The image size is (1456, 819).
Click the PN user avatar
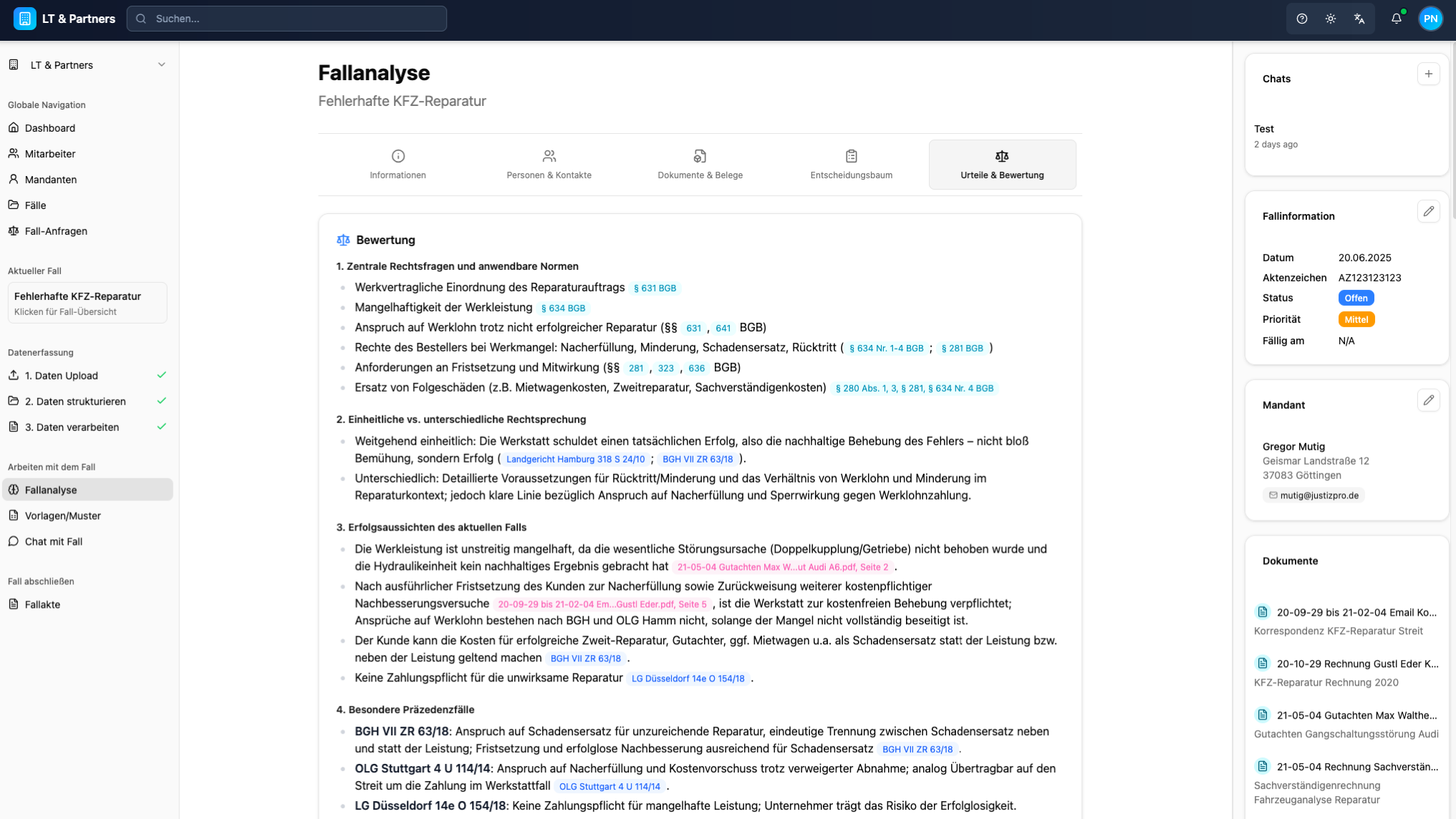click(x=1430, y=19)
